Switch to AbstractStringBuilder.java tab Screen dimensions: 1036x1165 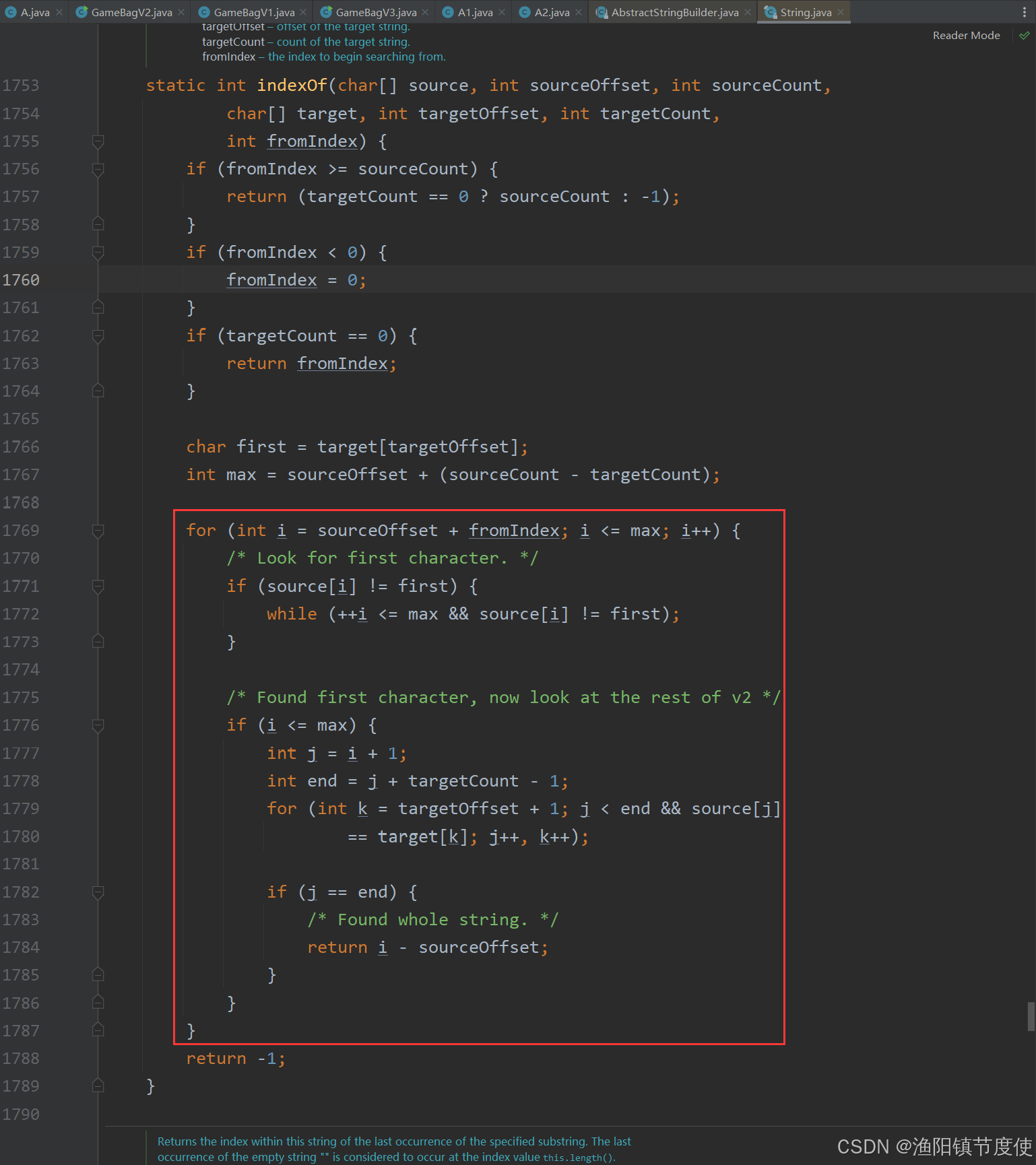tap(674, 12)
